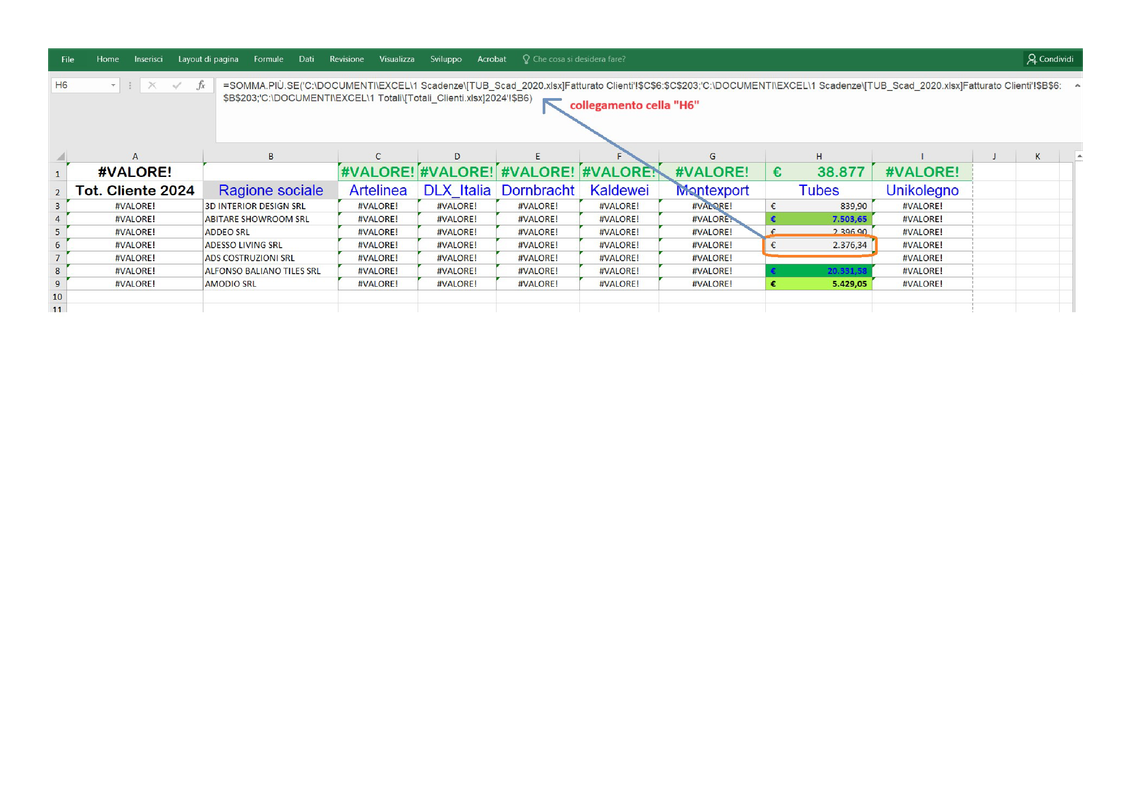Select cell '3D INTERIOR DESIGN SRL'
This screenshot has width=1131, height=800.
click(270, 206)
